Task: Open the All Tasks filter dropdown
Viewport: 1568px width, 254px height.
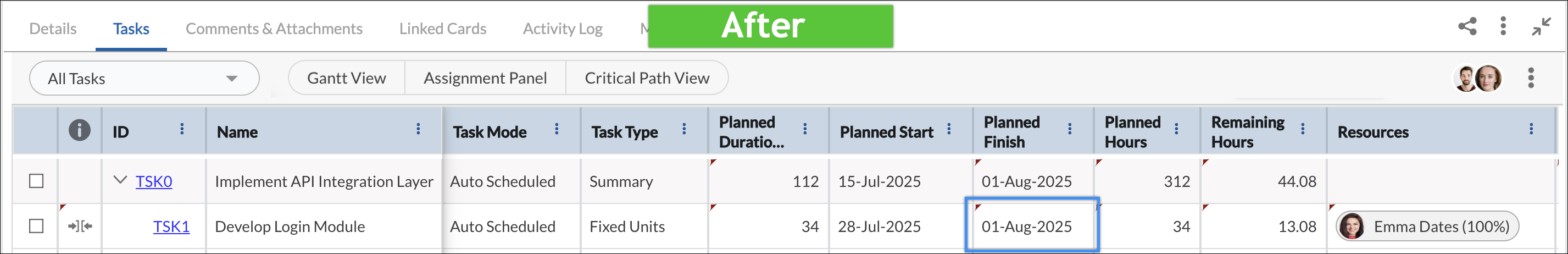Action: tap(144, 78)
